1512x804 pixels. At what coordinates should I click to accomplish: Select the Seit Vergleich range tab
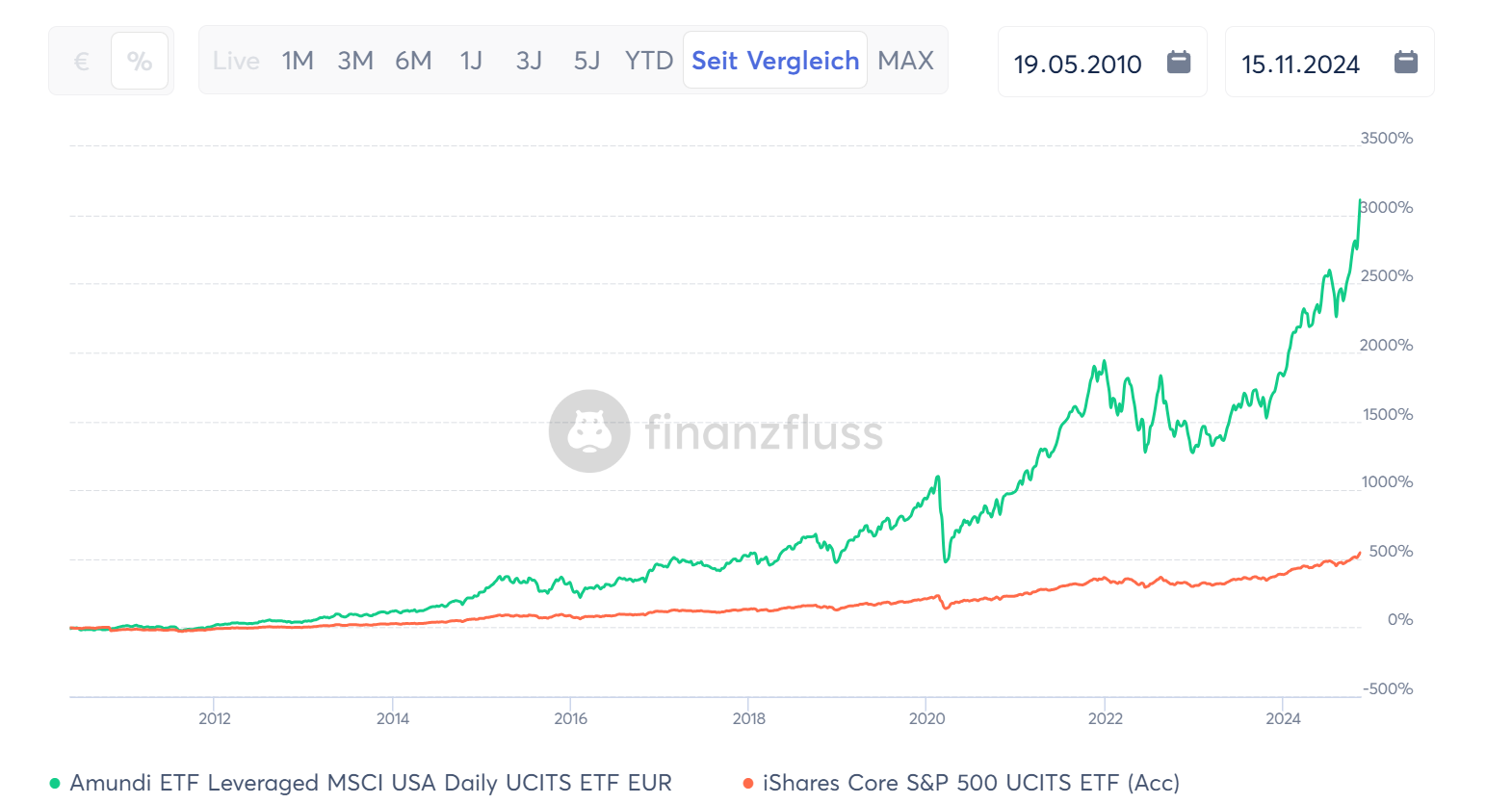click(x=775, y=61)
